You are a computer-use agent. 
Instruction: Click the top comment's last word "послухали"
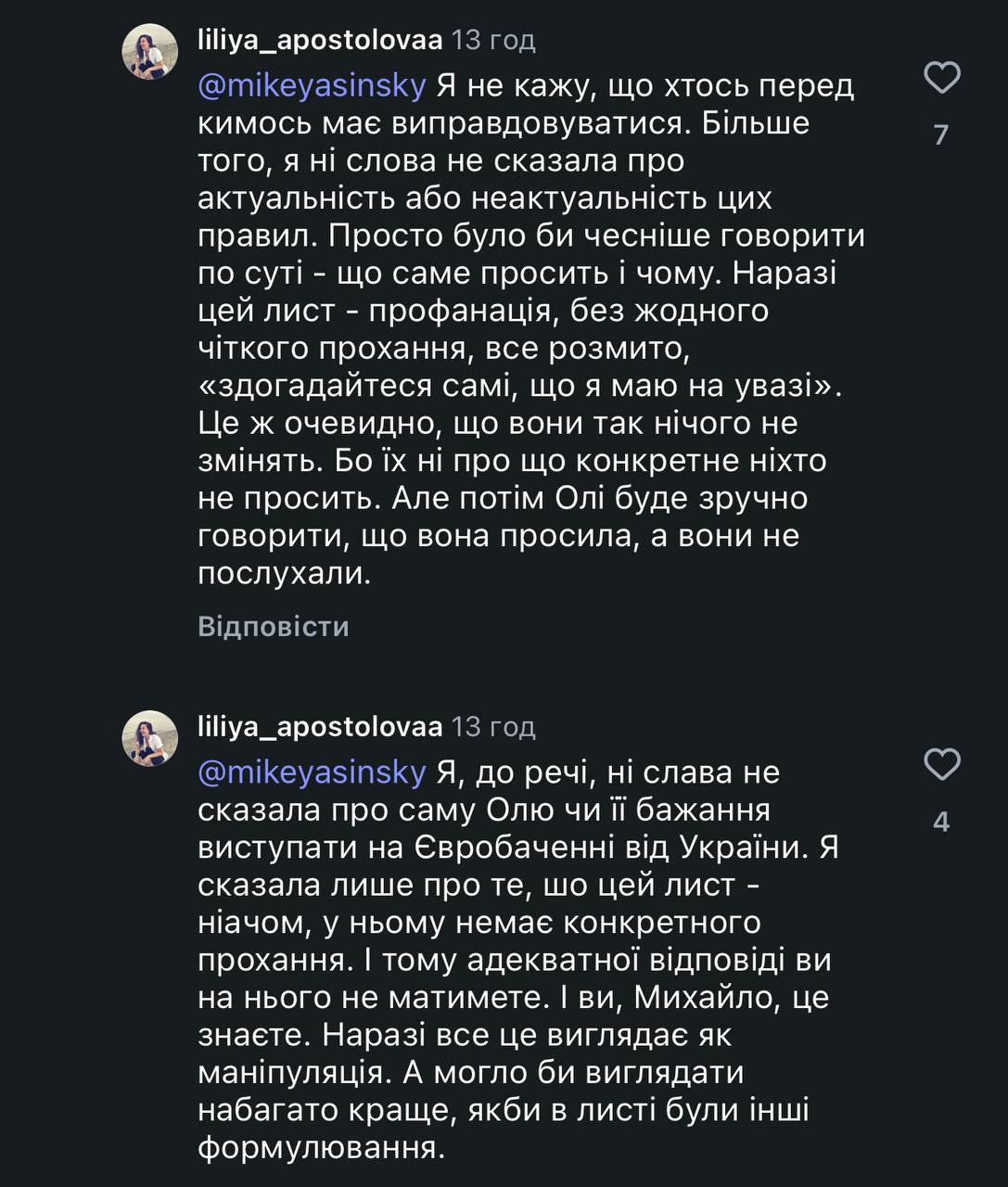[284, 574]
